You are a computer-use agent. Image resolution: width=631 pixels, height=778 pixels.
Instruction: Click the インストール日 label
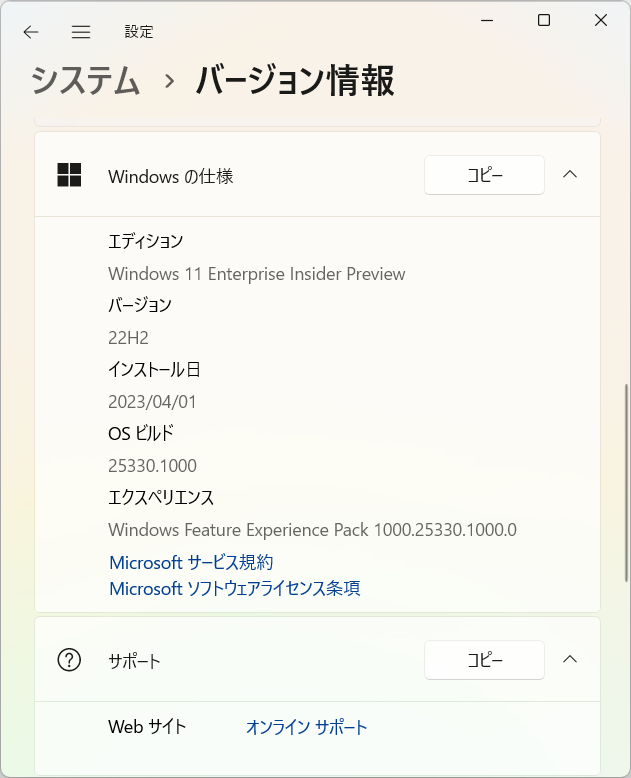154,370
